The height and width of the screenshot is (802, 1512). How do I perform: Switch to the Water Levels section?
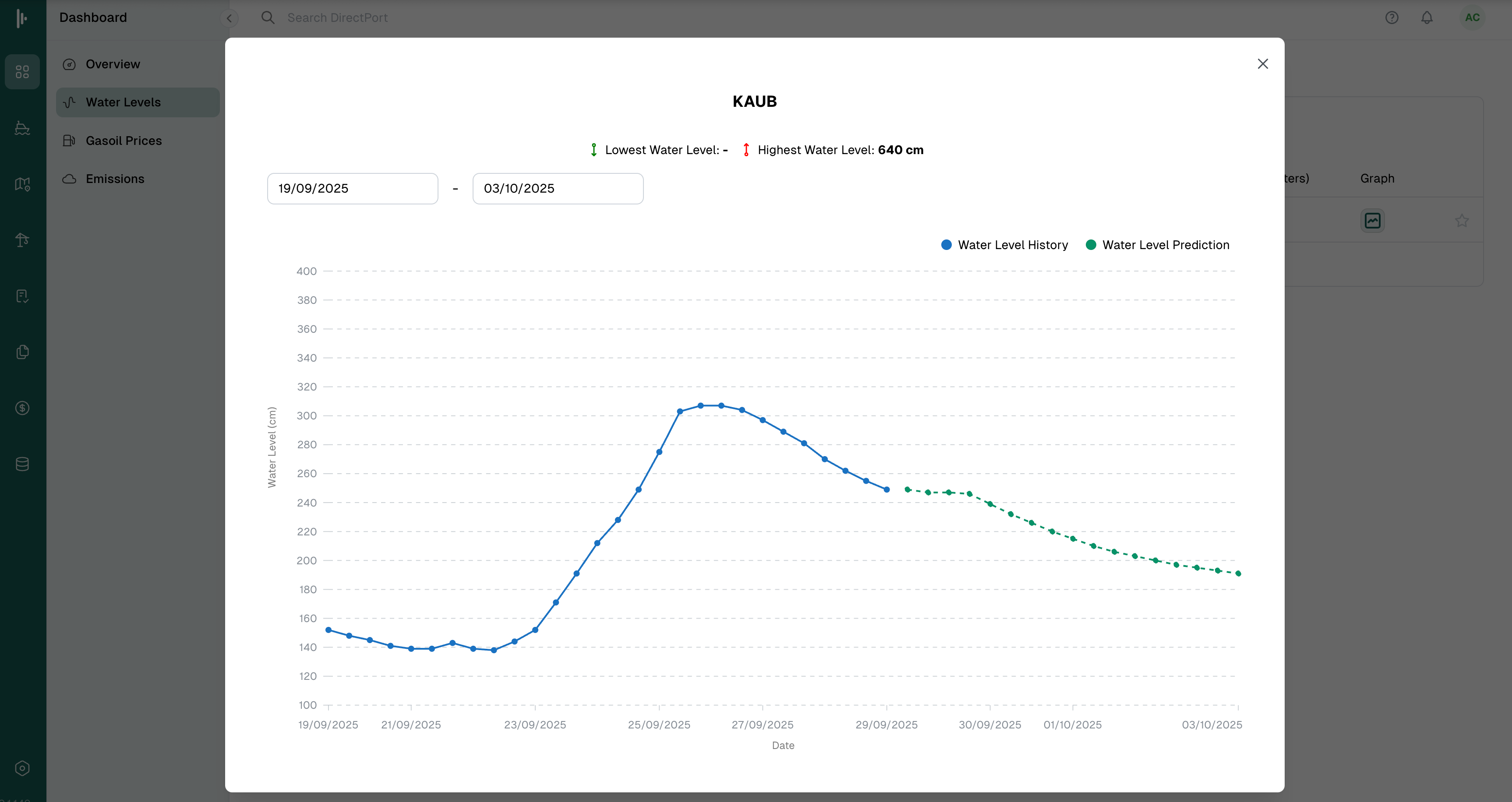[x=123, y=102]
